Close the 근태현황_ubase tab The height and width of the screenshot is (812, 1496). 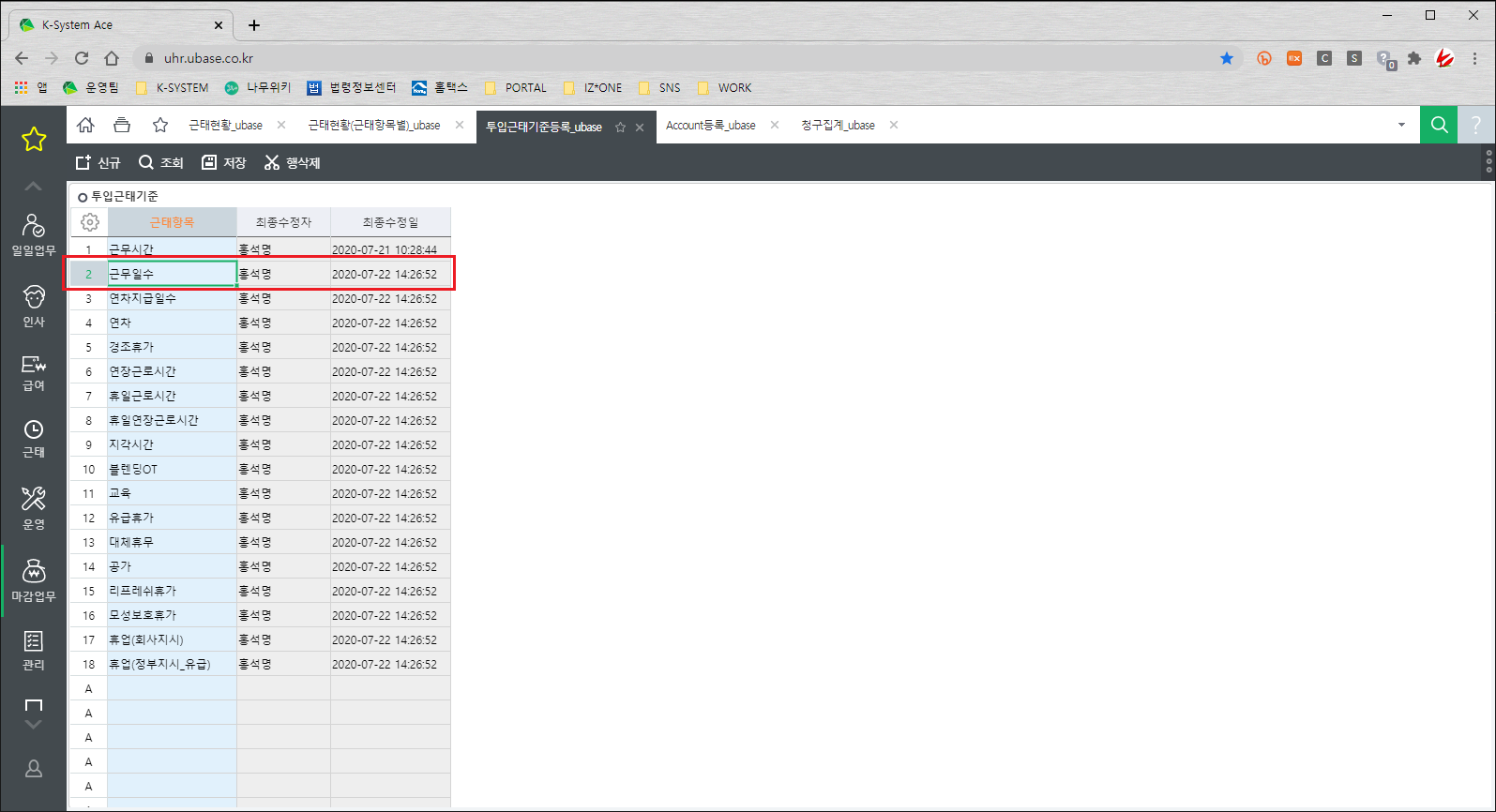click(281, 125)
